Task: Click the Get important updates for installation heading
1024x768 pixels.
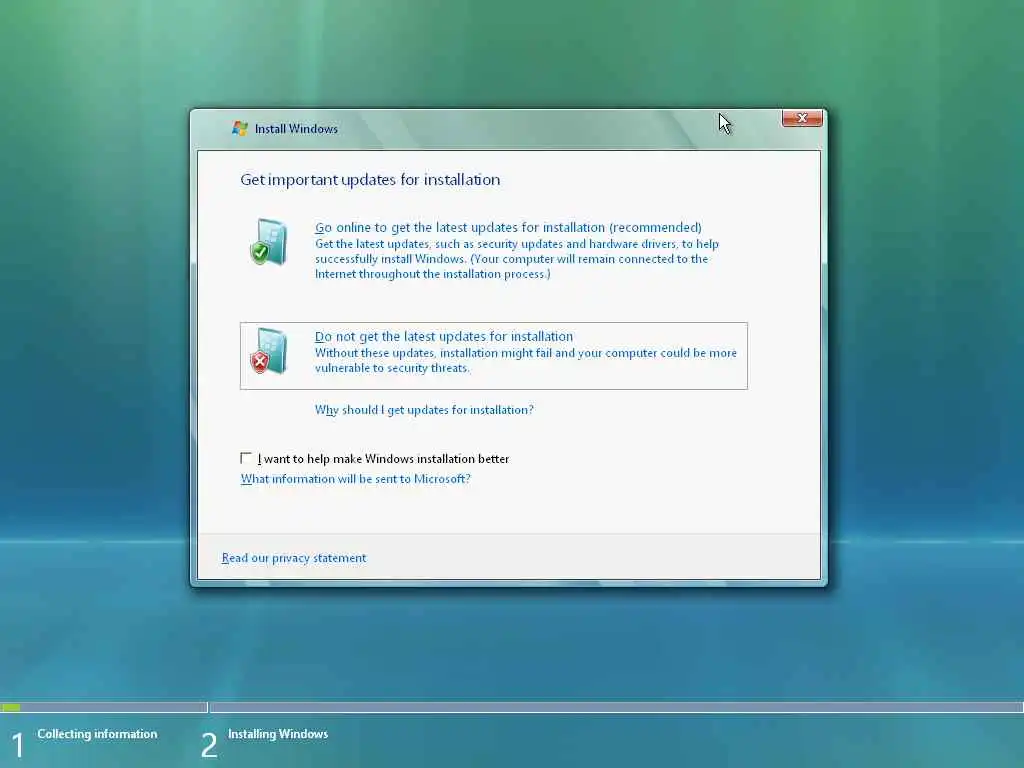Action: tap(370, 180)
